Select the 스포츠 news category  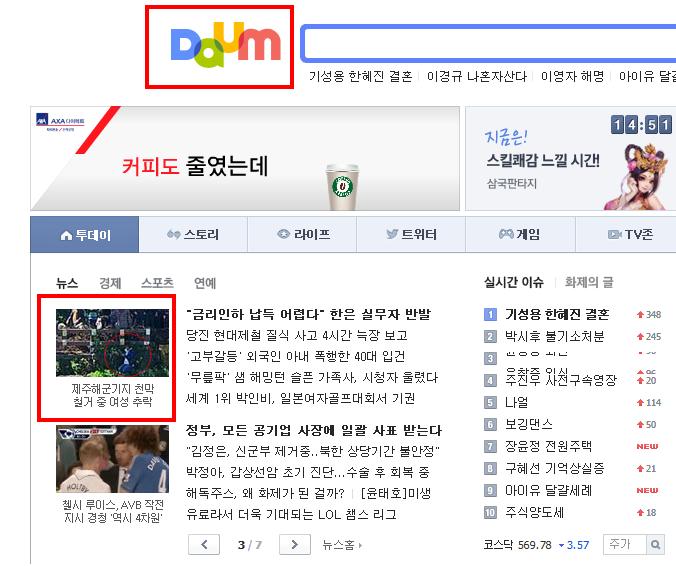click(x=157, y=283)
